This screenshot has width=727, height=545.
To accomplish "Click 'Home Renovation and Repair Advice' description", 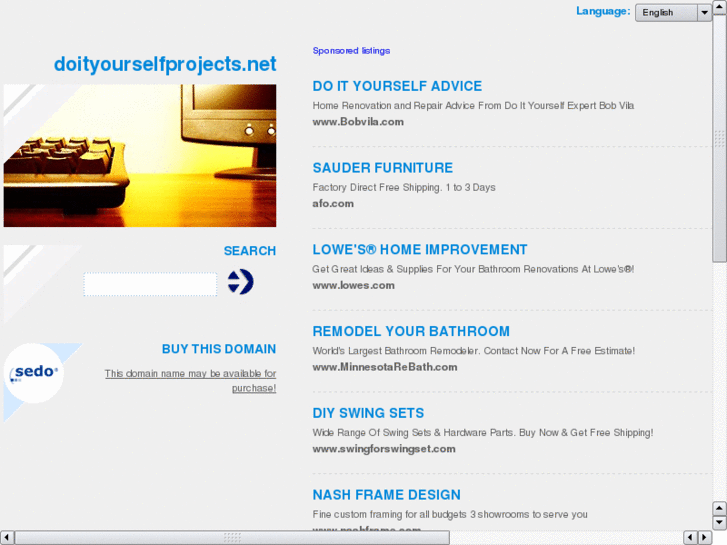I will pos(473,106).
